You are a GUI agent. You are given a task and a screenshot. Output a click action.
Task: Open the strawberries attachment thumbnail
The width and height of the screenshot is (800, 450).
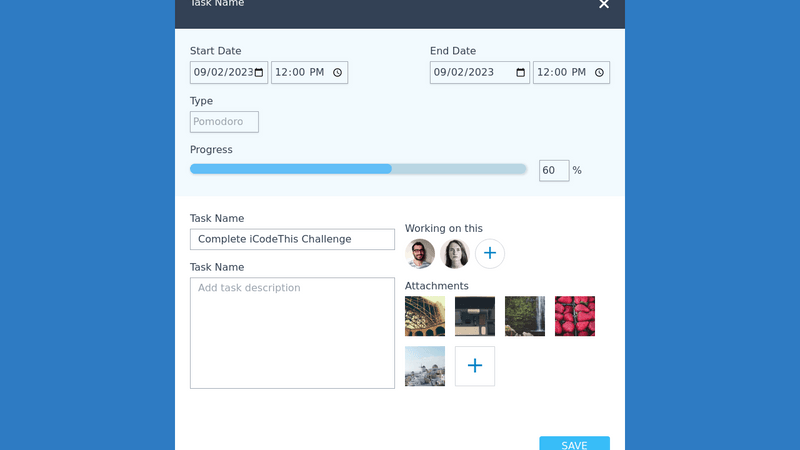point(575,316)
